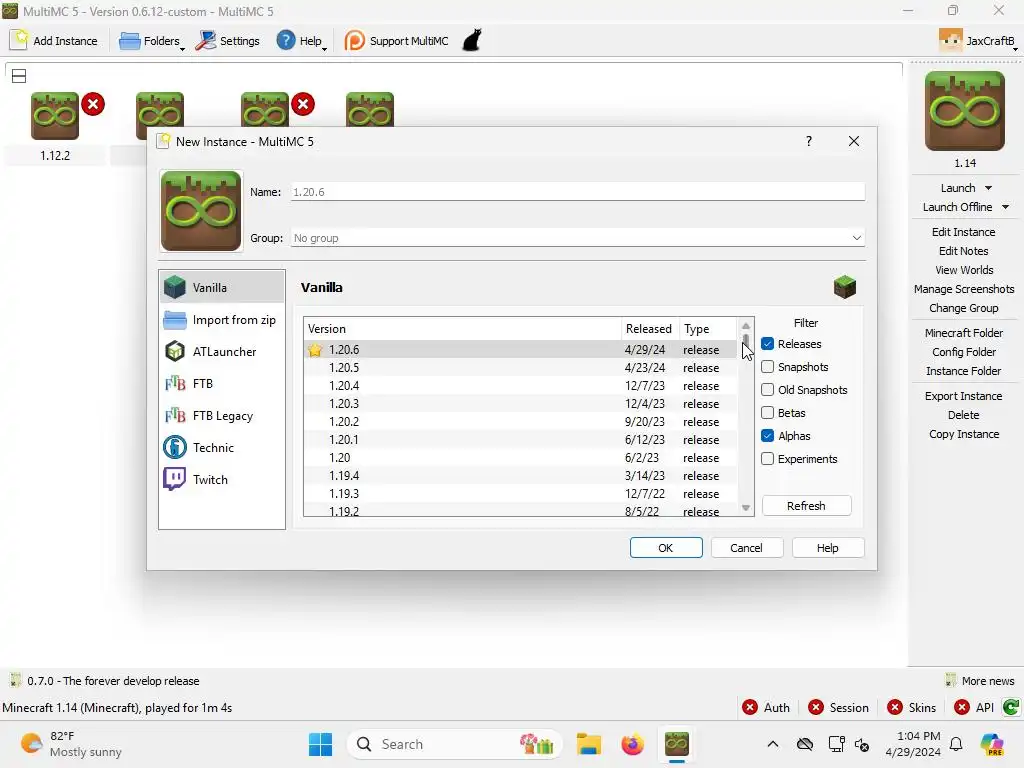Select the ATLauncher source
The height and width of the screenshot is (768, 1024).
pos(221,351)
